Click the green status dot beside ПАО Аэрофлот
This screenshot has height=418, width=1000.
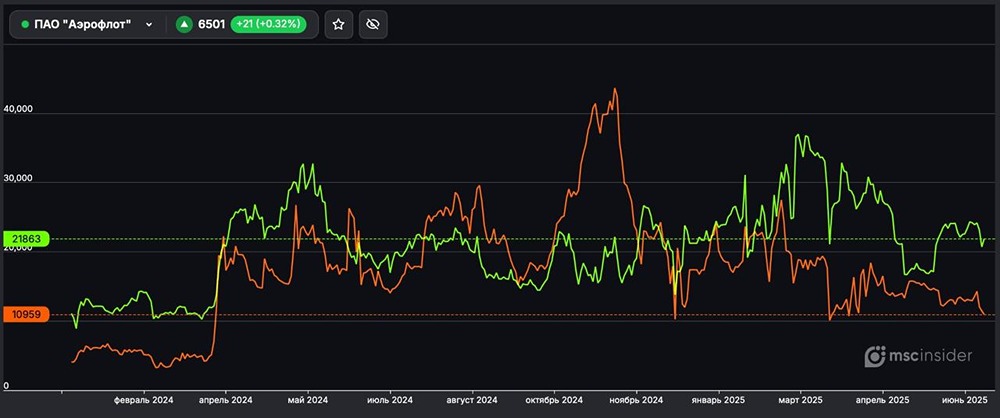click(25, 24)
